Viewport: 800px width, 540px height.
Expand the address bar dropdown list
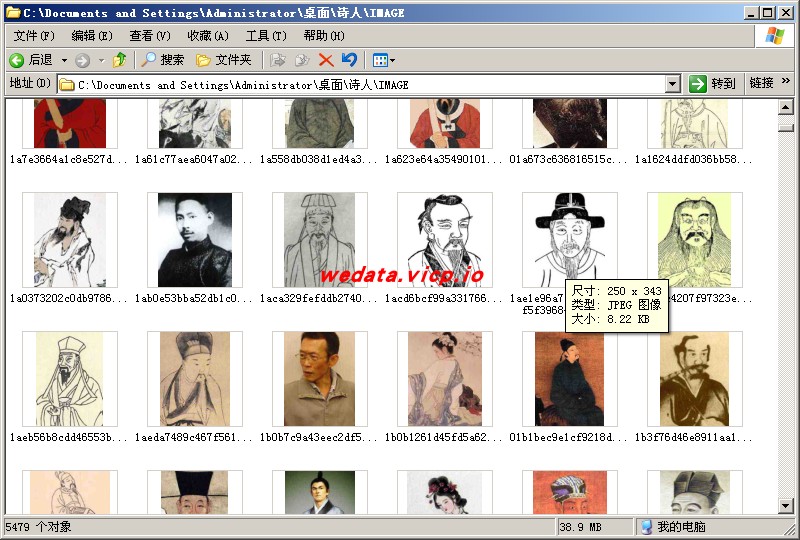coord(673,84)
